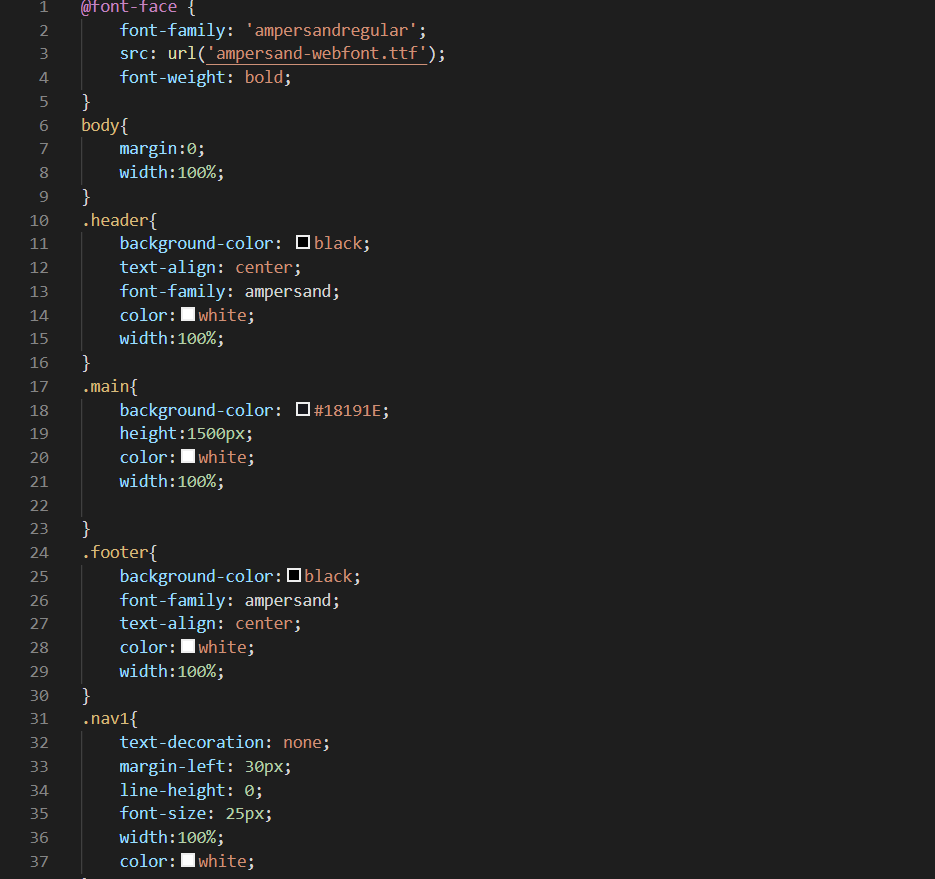Click 'text-align: center;' on line 27
Viewport: 935px width, 879px height.
click(210, 624)
